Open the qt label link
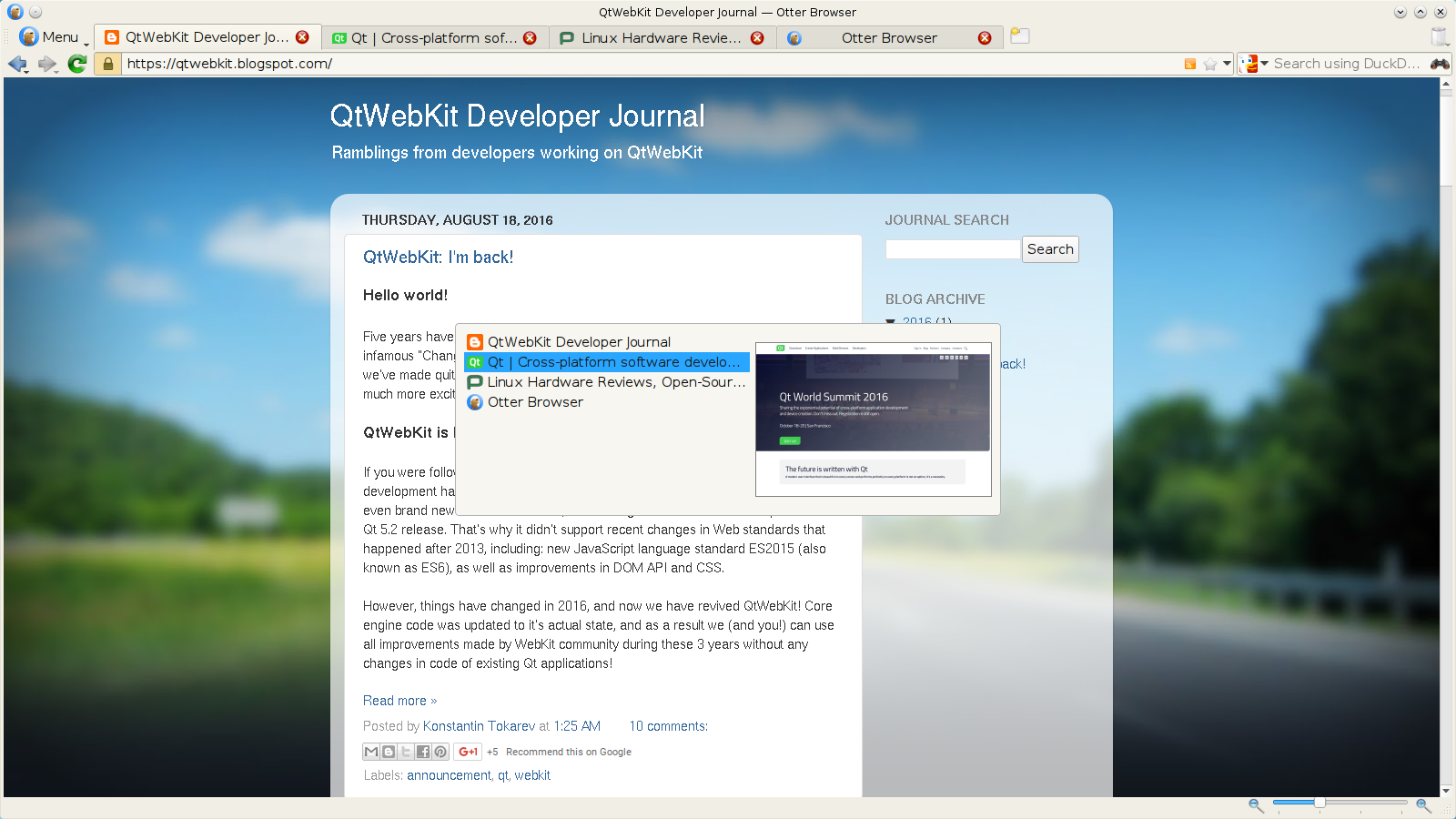The image size is (1456, 819). click(502, 775)
